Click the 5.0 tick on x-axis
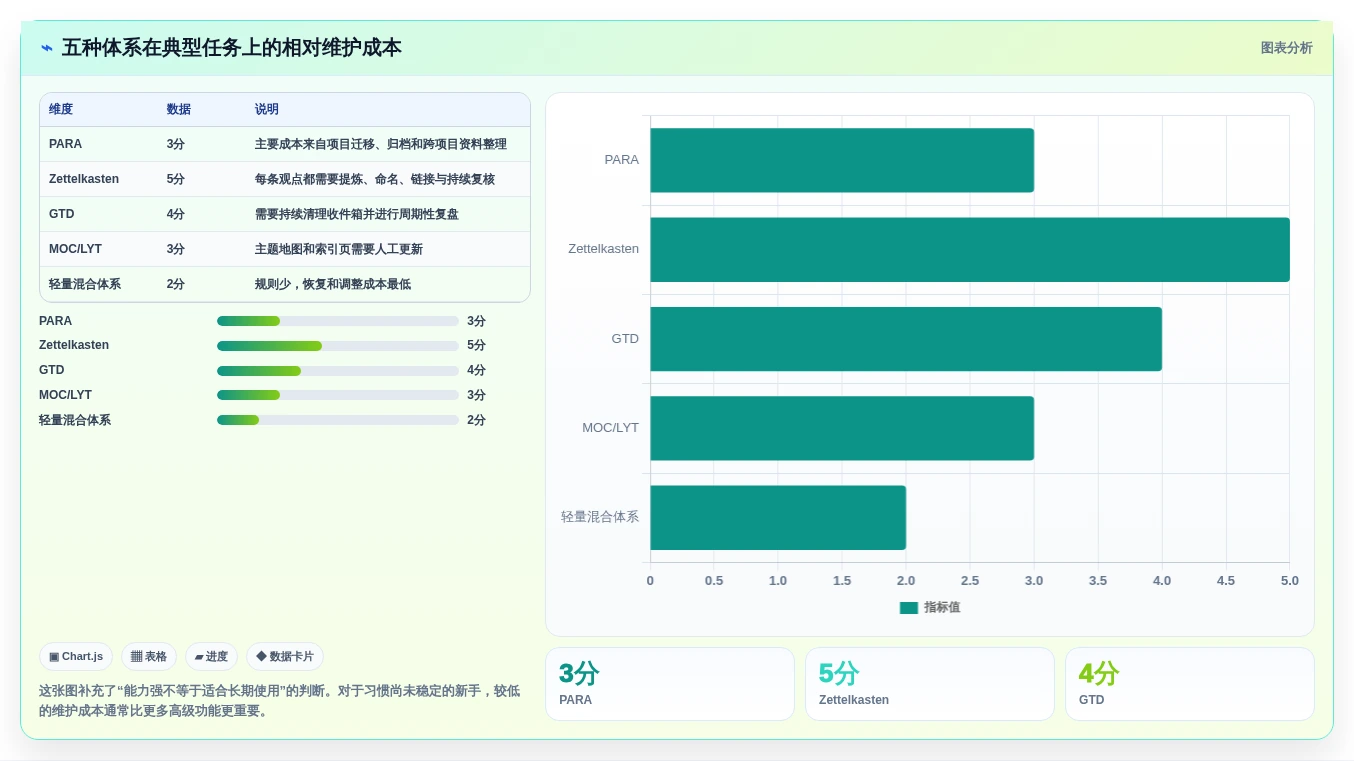Image resolution: width=1354 pixels, height=761 pixels. 1290,581
